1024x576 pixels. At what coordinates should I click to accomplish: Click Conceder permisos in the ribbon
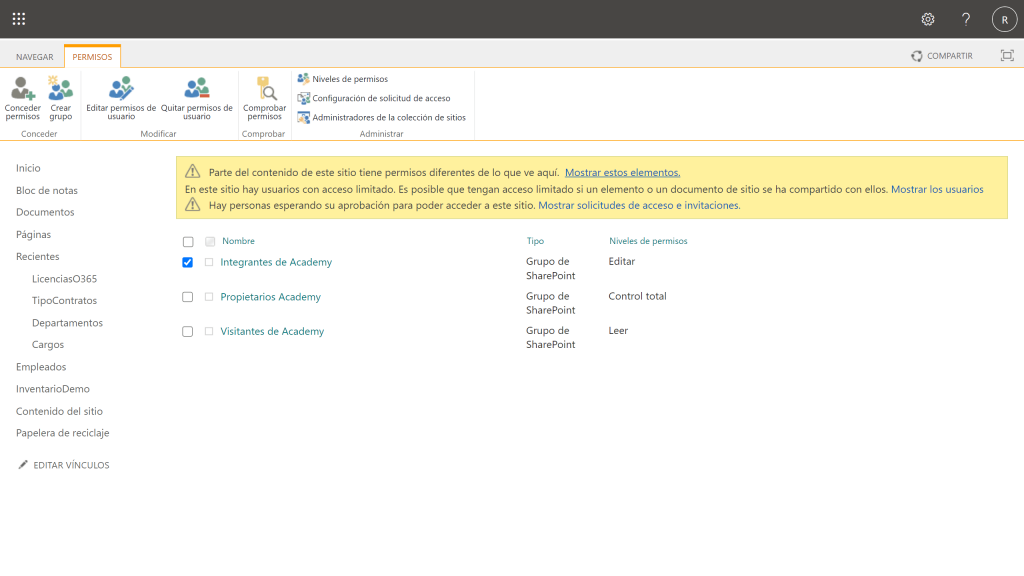(x=22, y=97)
